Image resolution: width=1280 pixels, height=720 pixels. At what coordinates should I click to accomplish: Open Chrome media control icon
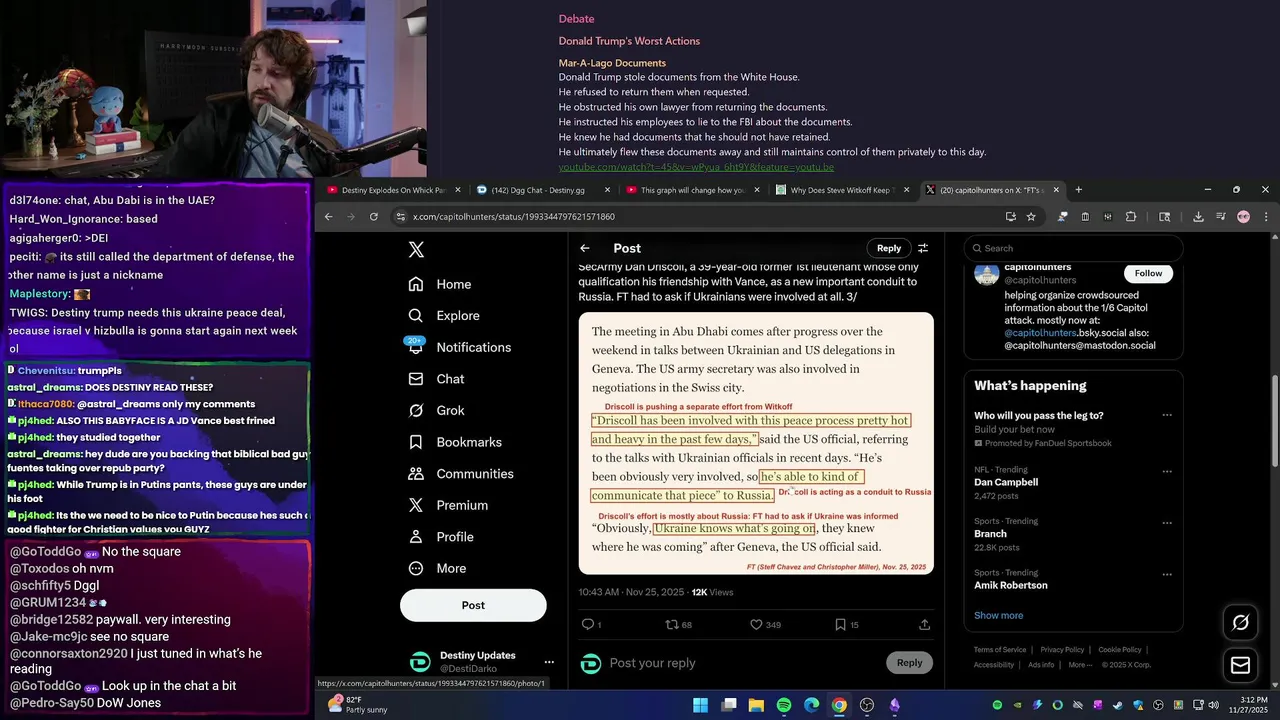coord(1220,217)
